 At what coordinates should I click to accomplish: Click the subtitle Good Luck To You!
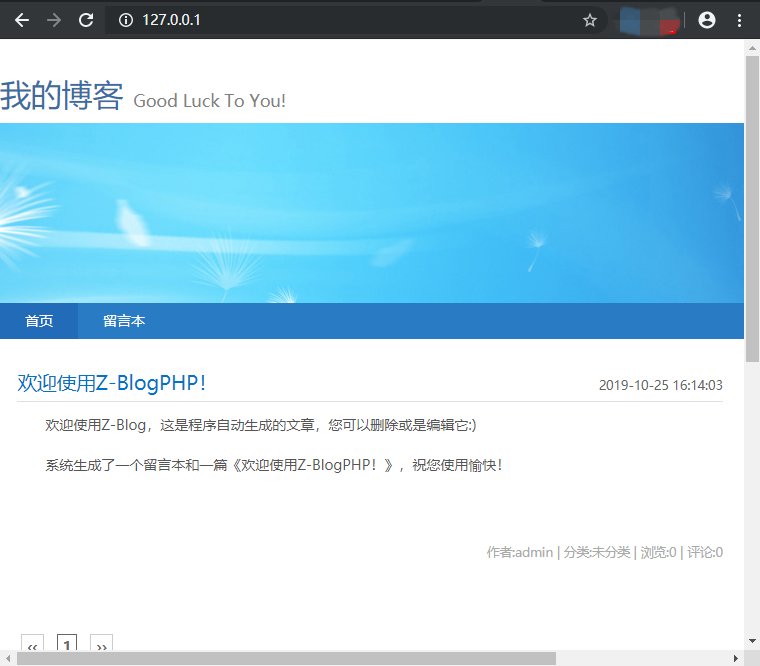209,101
